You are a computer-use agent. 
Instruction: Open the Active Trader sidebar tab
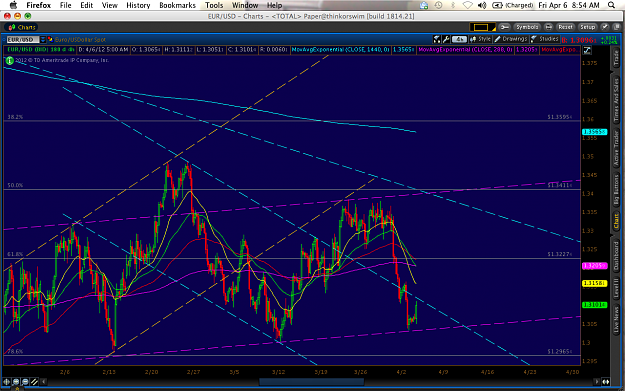616,148
